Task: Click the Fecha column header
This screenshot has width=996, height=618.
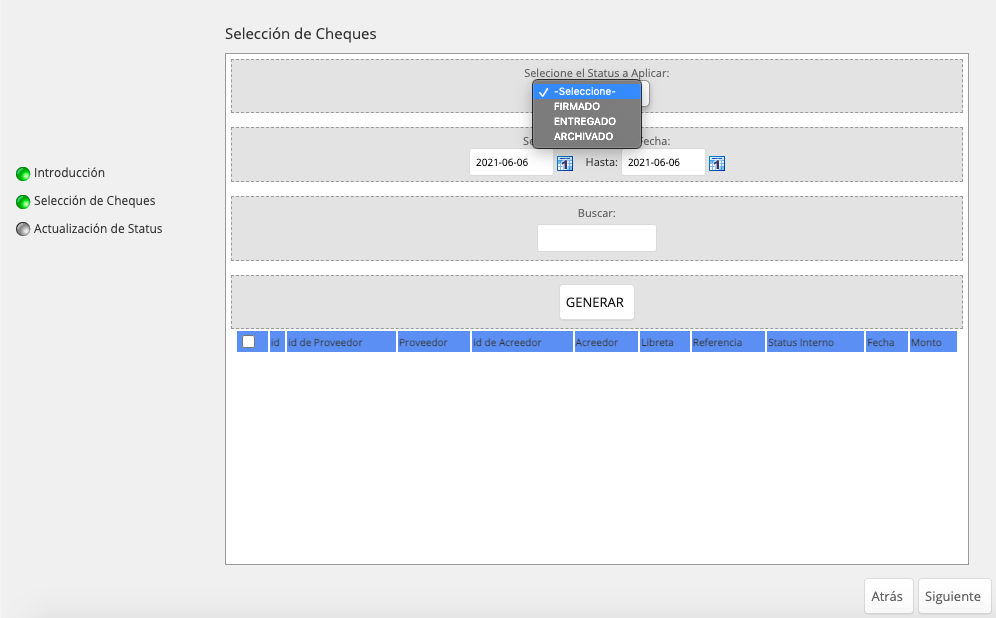Action: (x=887, y=342)
